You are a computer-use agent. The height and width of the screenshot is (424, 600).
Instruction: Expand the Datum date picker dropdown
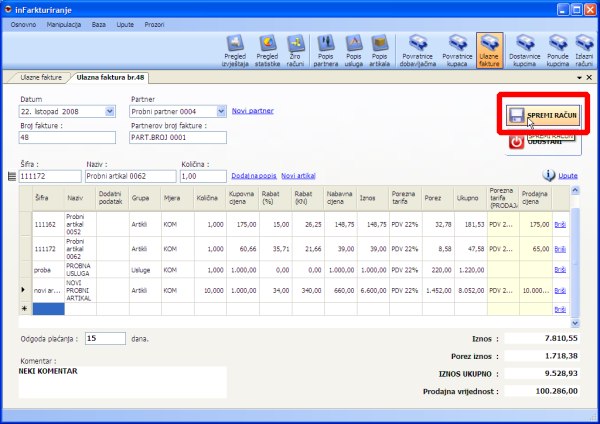[116, 111]
